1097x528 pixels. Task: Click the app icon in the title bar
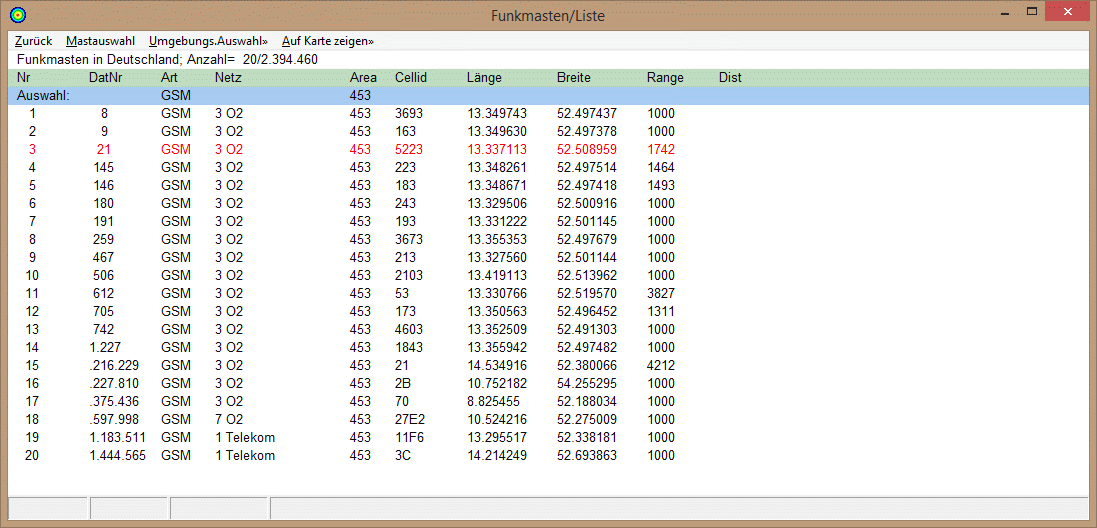[17, 15]
